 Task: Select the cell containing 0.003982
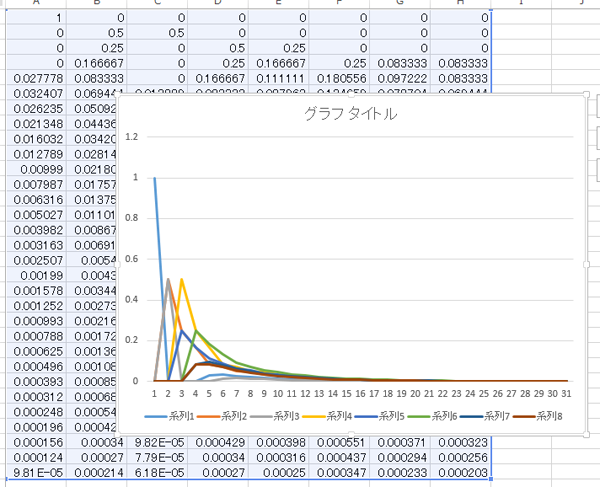[36, 230]
